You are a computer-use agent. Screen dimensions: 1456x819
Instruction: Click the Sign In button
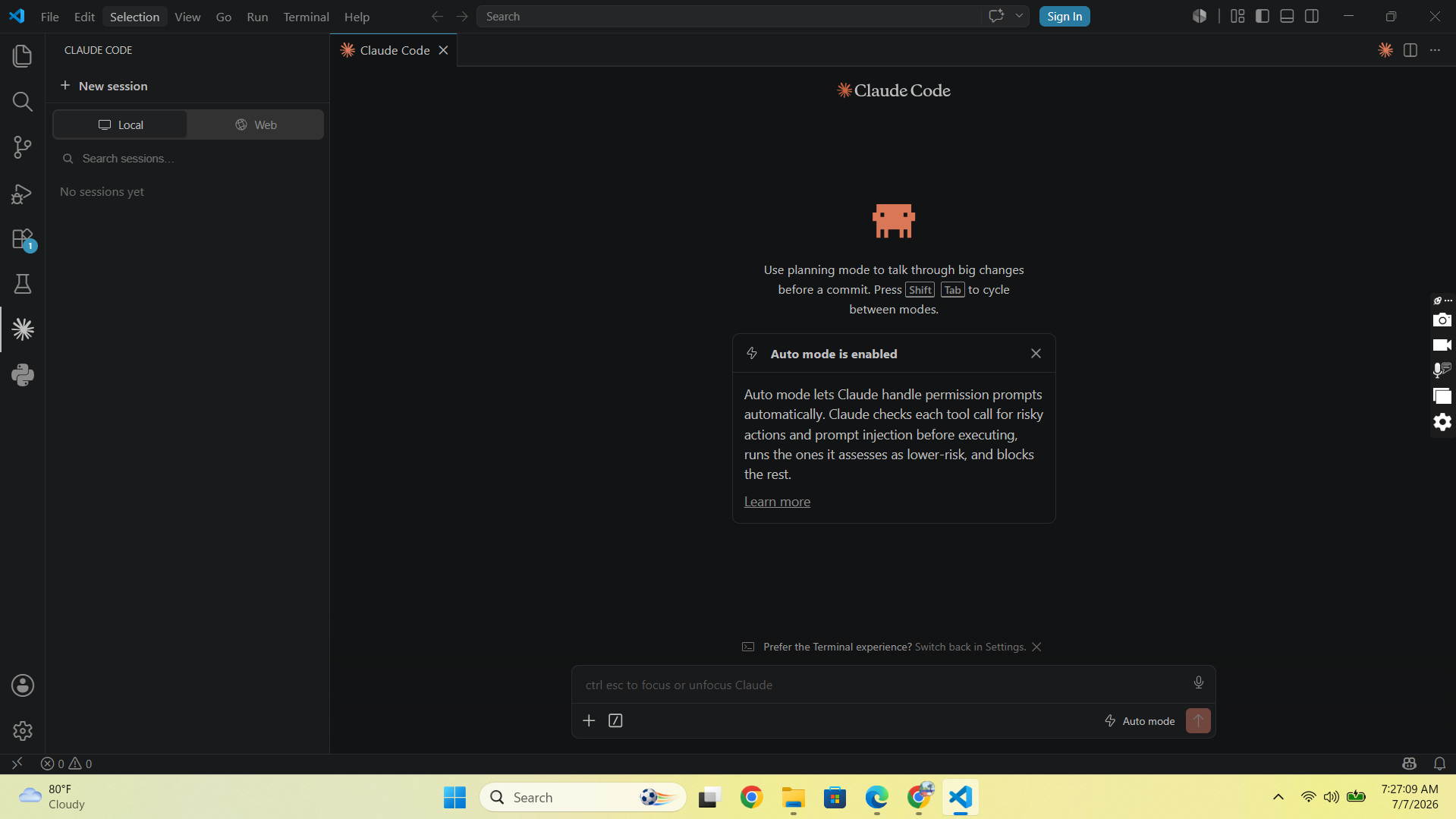(1064, 16)
